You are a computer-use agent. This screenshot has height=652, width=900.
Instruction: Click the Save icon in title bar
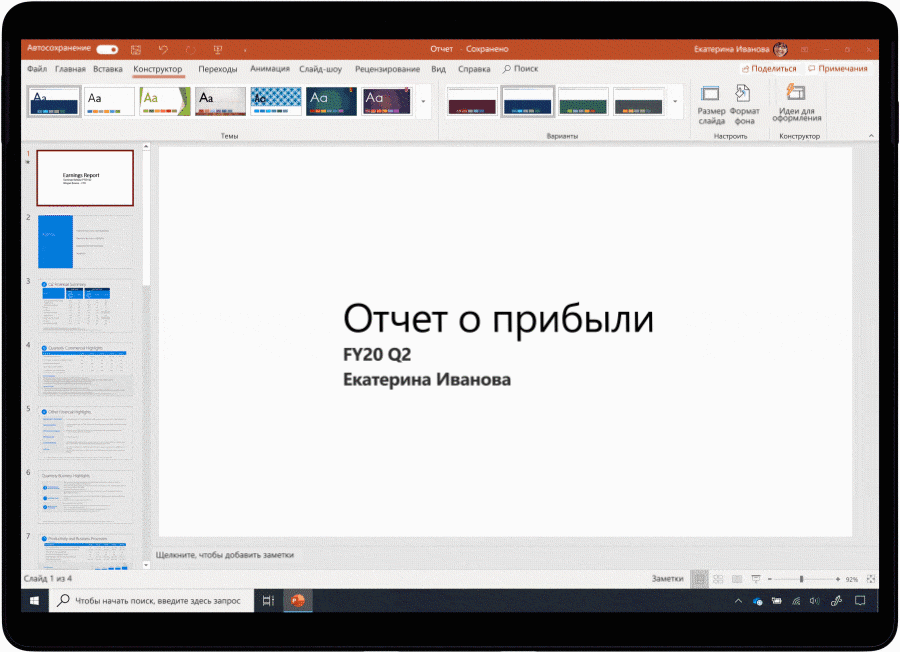(136, 49)
